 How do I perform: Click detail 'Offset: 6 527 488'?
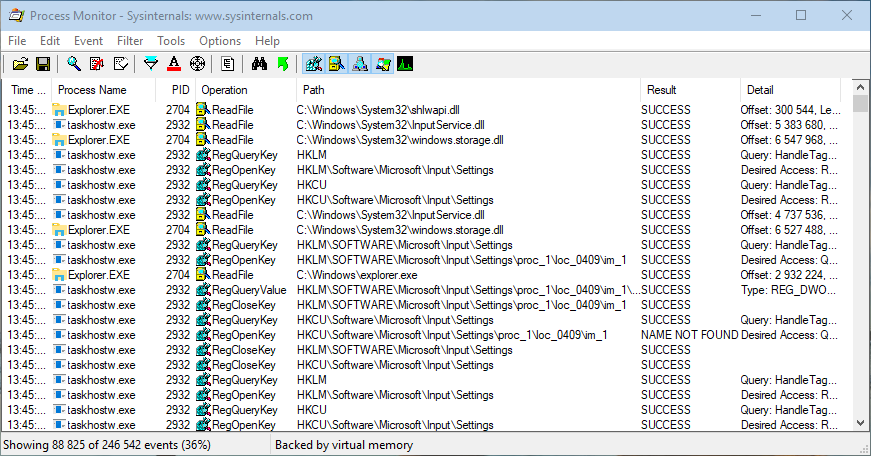(x=789, y=230)
